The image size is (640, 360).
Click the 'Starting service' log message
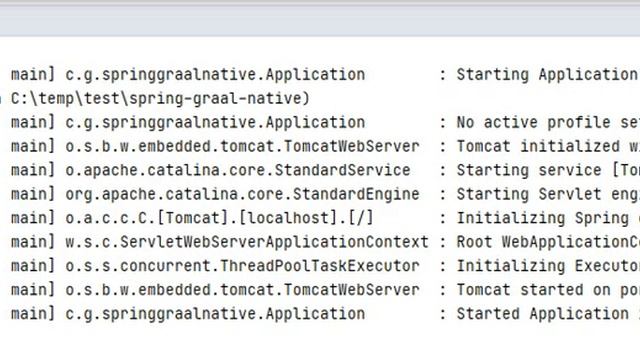pyautogui.click(x=548, y=171)
